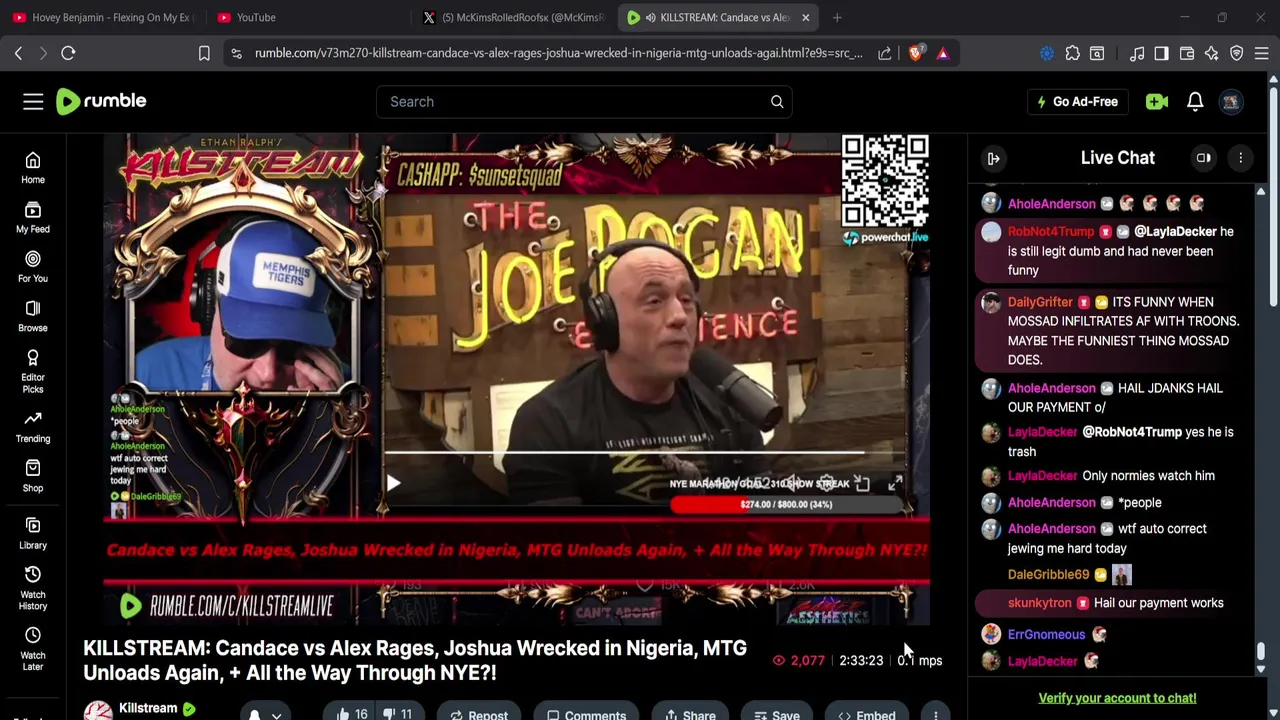Collapse the Live Chat panel
This screenshot has height=720, width=1280.
point(993,158)
